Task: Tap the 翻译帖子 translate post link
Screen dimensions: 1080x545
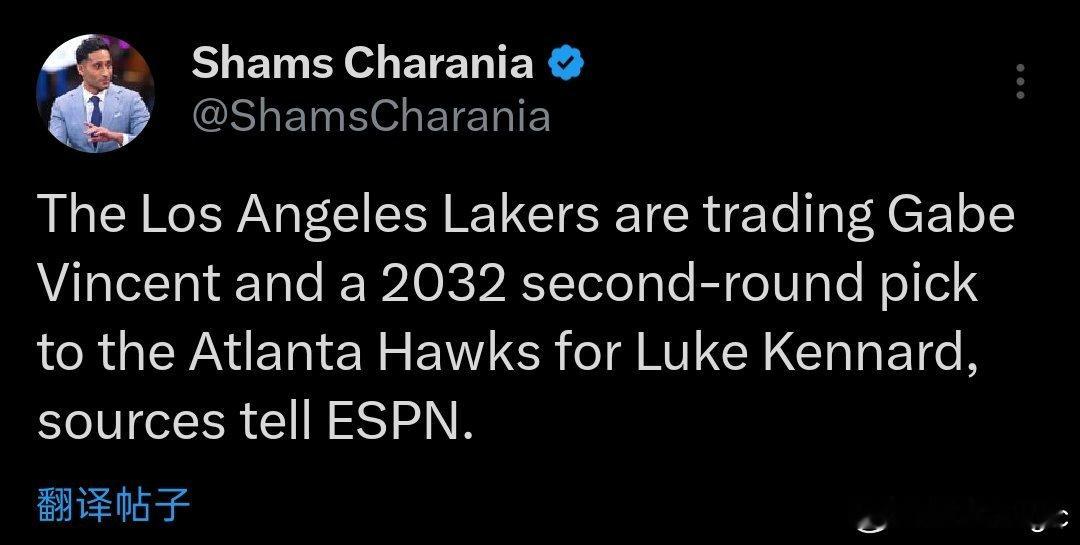Action: pyautogui.click(x=113, y=505)
